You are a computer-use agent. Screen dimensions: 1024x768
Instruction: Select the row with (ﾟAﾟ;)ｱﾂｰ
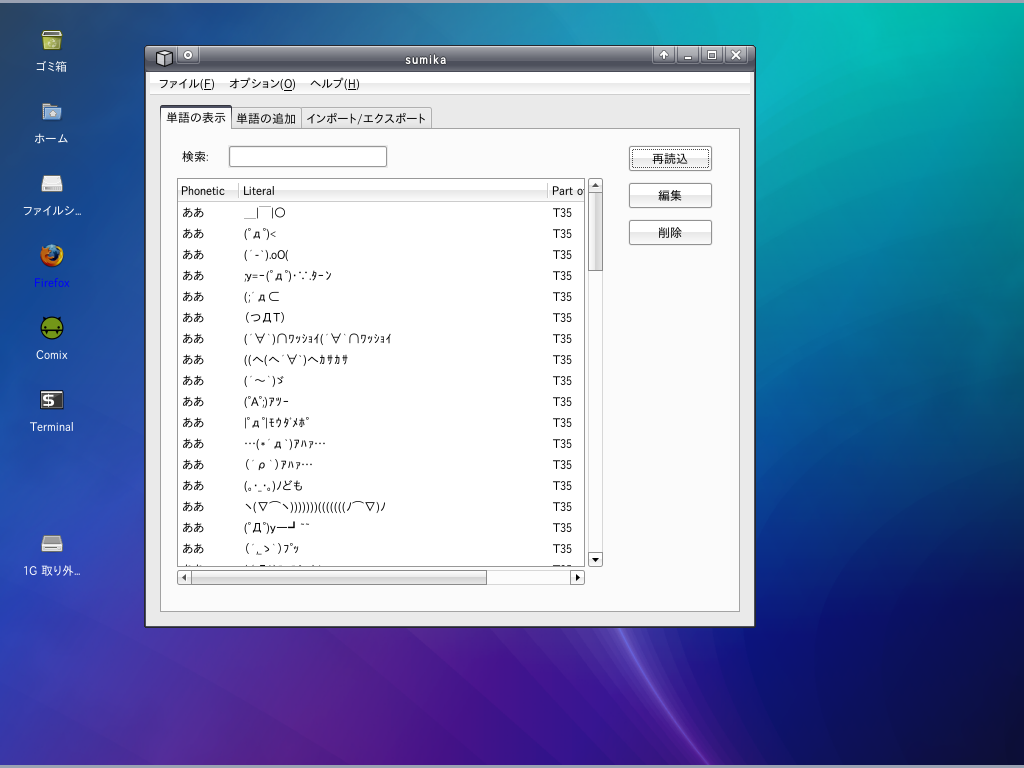pos(381,402)
